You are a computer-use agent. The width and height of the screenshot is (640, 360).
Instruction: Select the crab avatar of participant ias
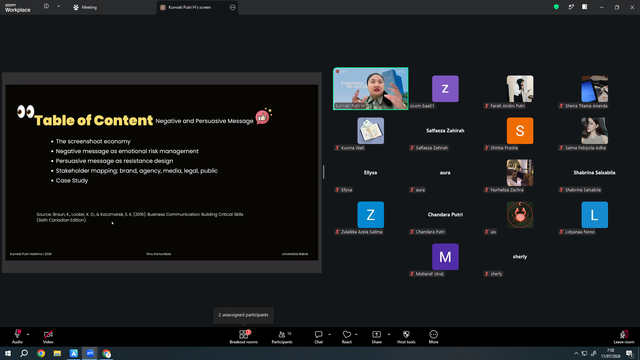[520, 215]
